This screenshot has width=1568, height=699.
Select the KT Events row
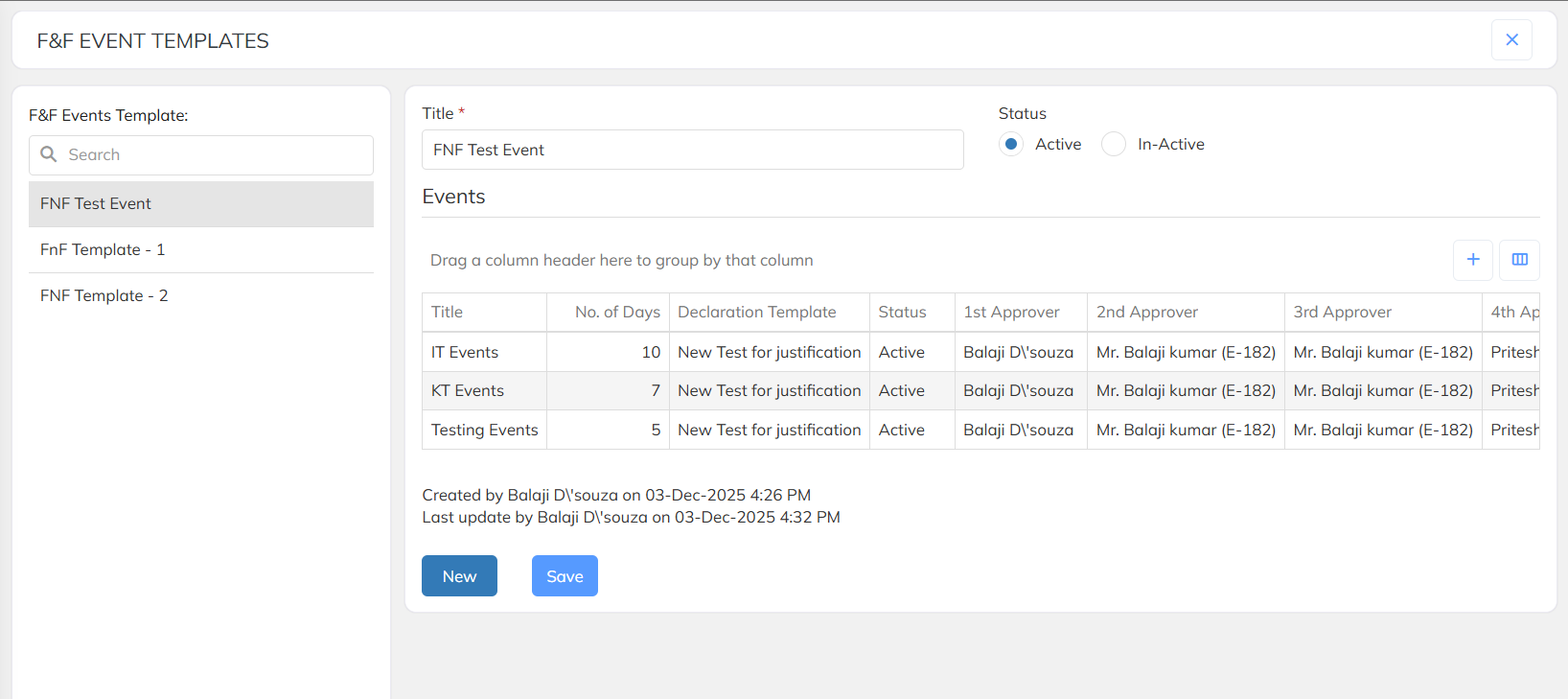pos(468,391)
